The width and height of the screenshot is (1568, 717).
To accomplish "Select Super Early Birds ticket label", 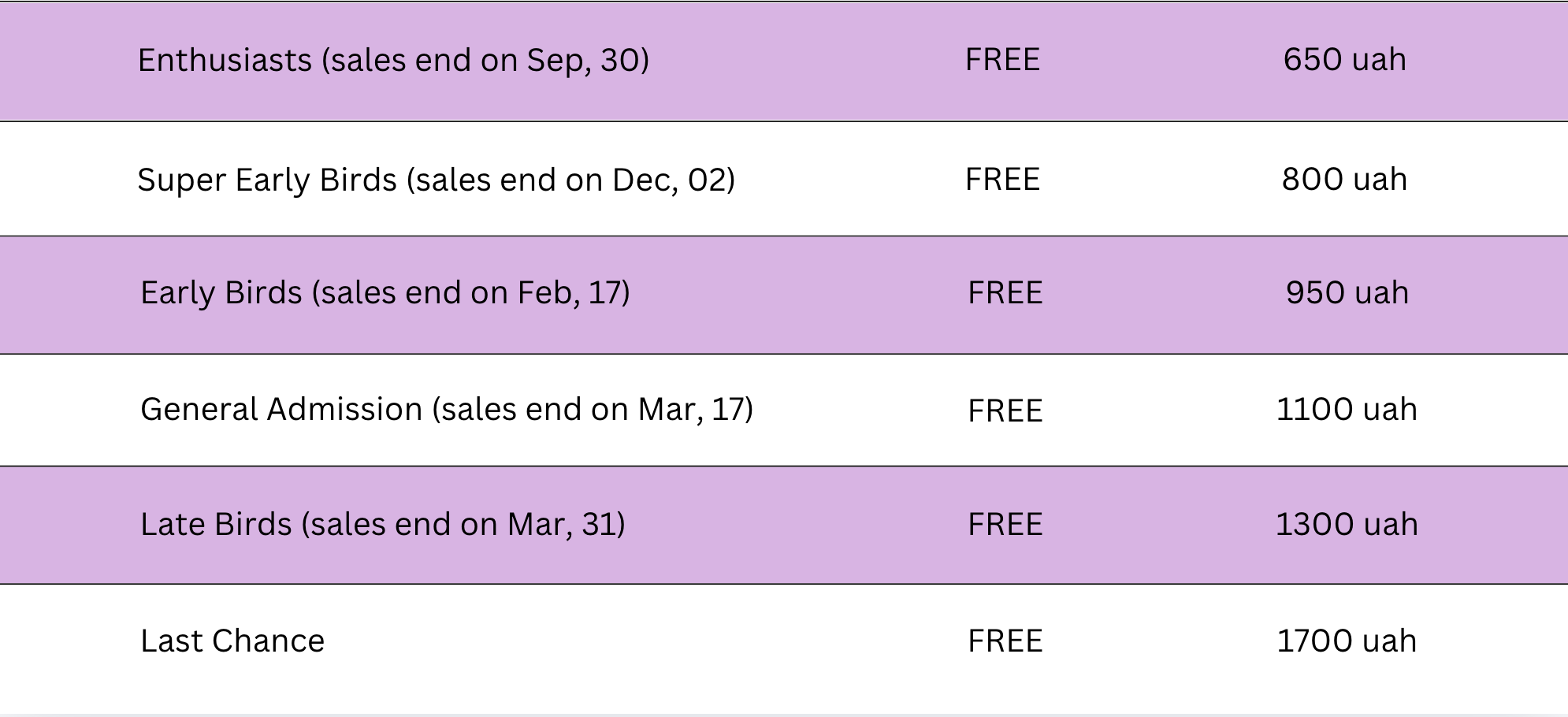I will (x=436, y=180).
